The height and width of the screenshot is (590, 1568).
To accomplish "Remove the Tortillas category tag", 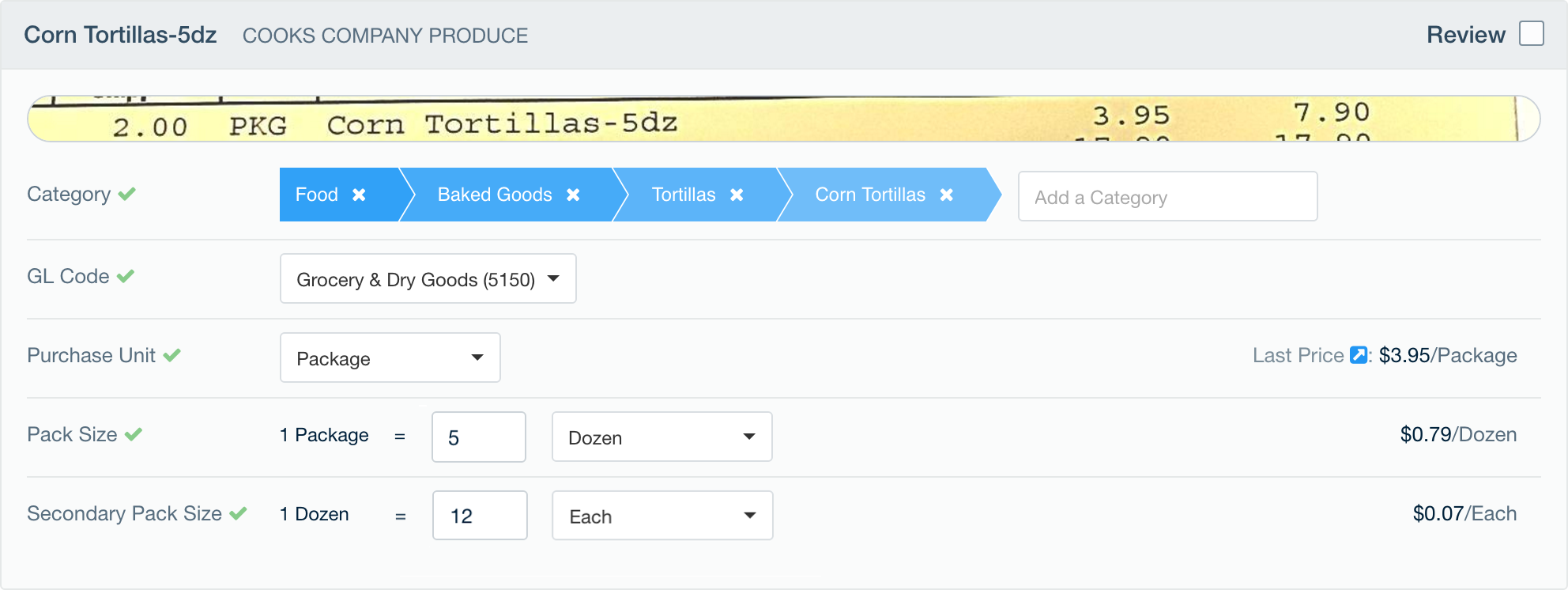I will pos(737,195).
